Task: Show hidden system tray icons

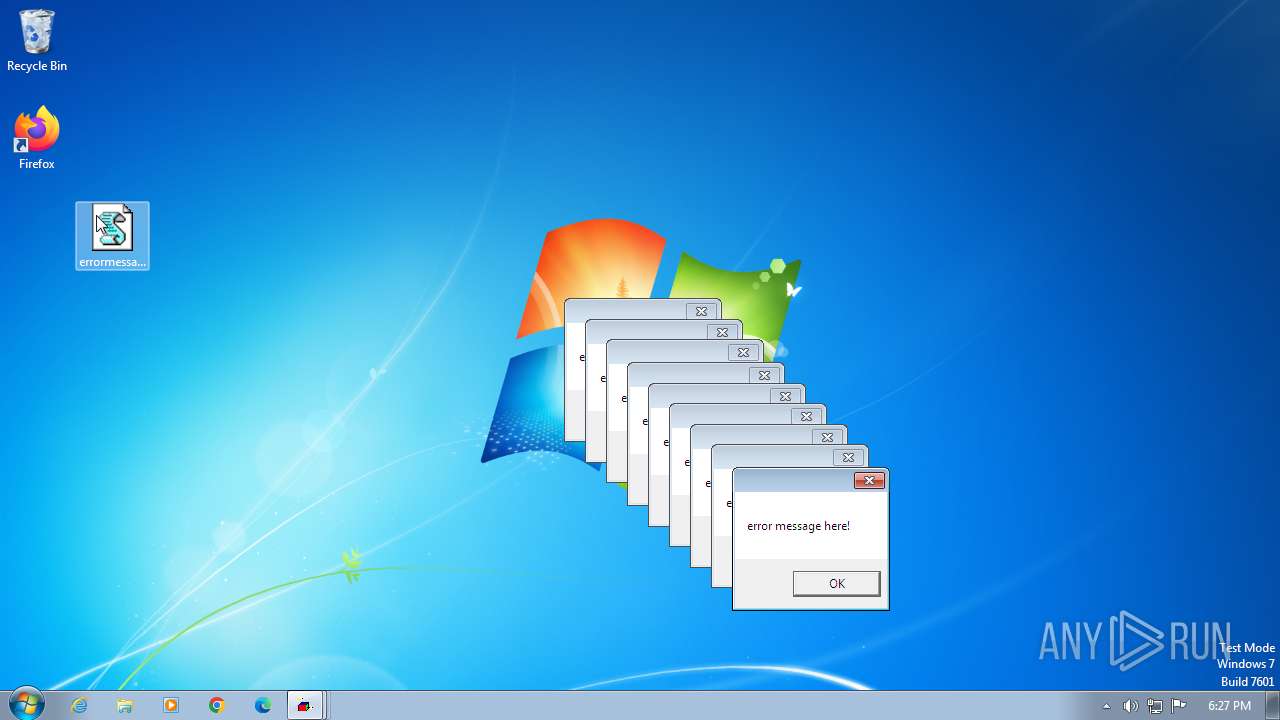Action: pyautogui.click(x=1106, y=706)
